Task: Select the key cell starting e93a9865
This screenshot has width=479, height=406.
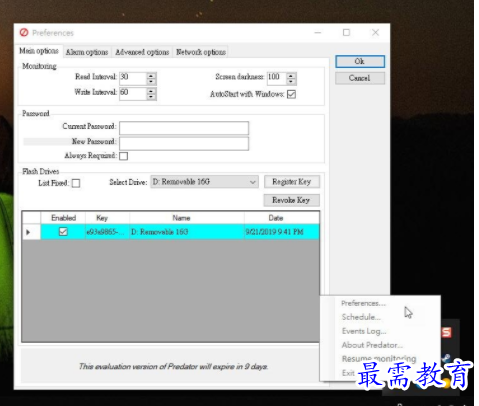Action: point(107,232)
